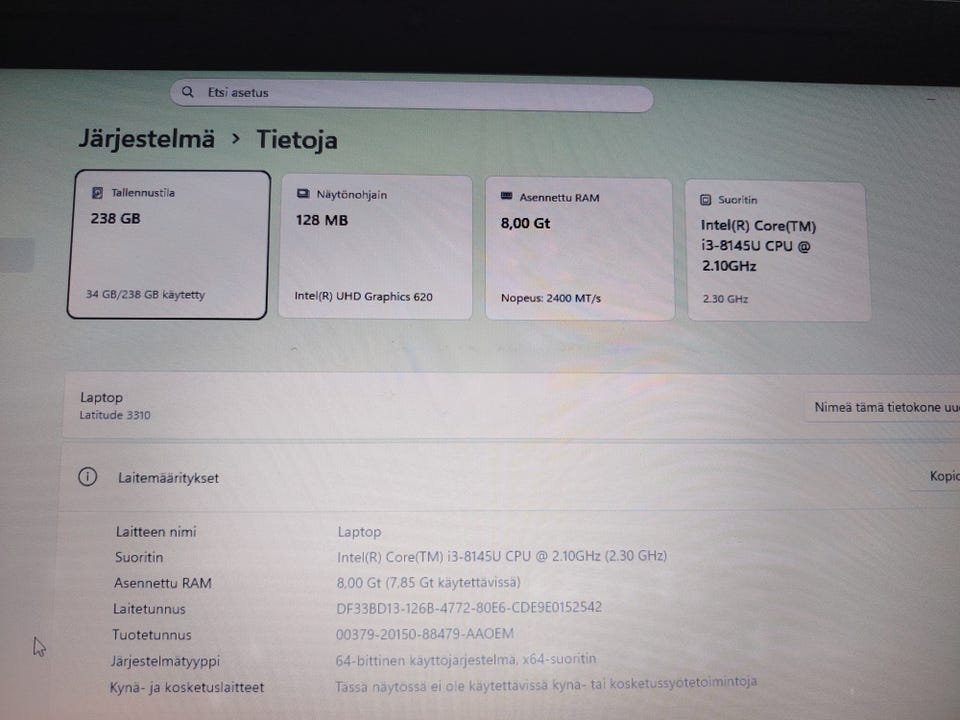Select the device ID starting with DF33BD13
The width and height of the screenshot is (960, 720).
469,607
